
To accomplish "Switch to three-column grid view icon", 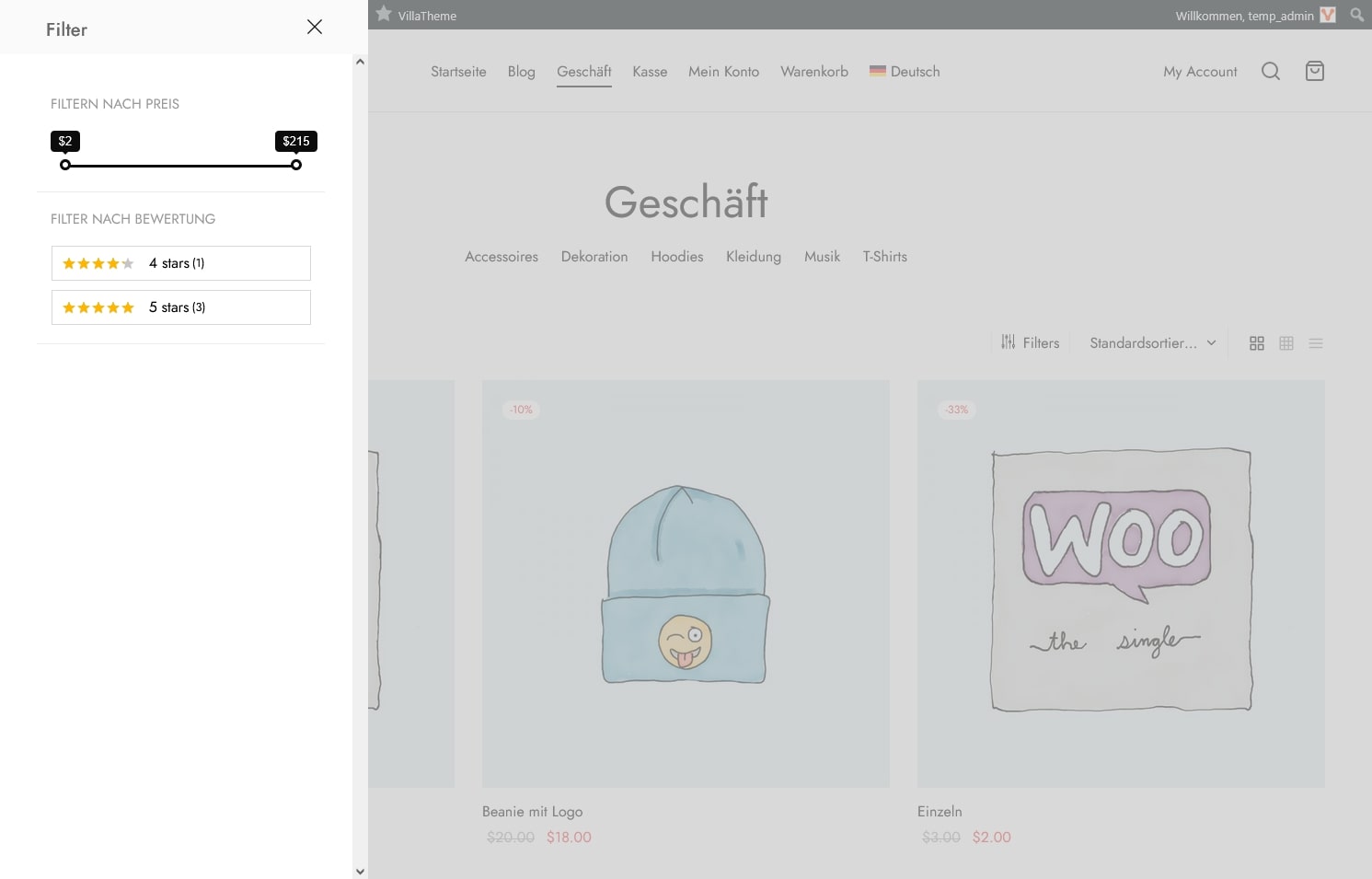I will point(1286,343).
